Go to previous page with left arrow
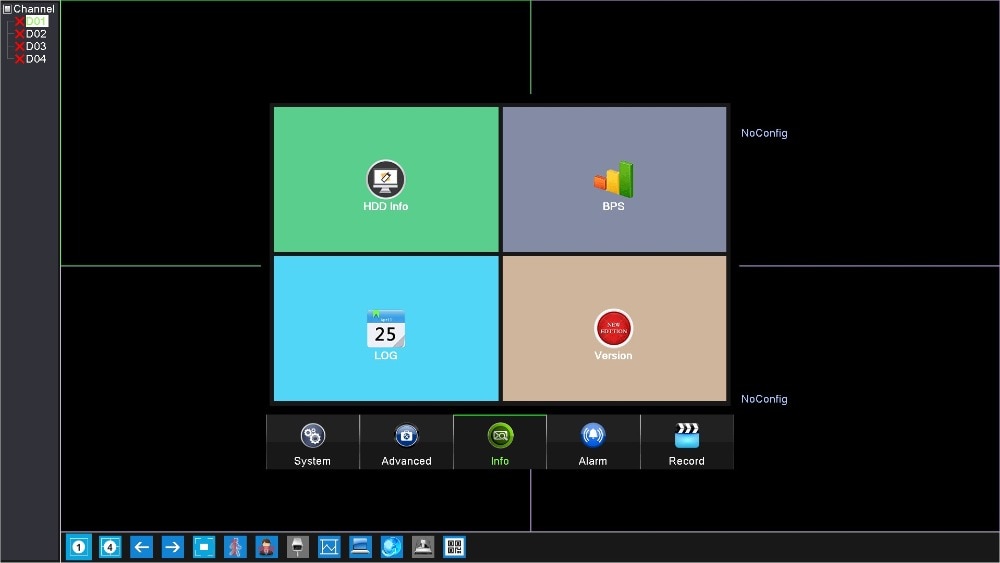Viewport: 1000px width, 563px height. pos(141,547)
